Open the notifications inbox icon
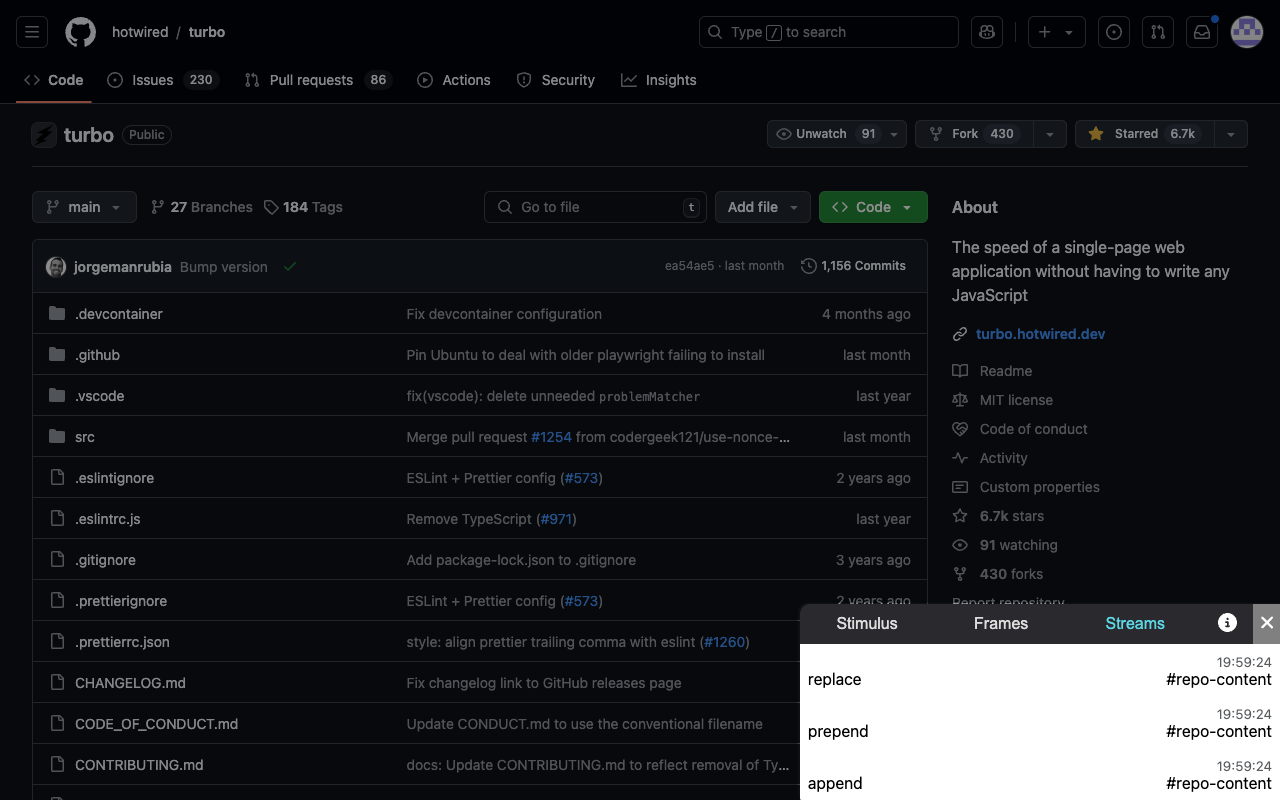The width and height of the screenshot is (1280, 800). [1201, 31]
